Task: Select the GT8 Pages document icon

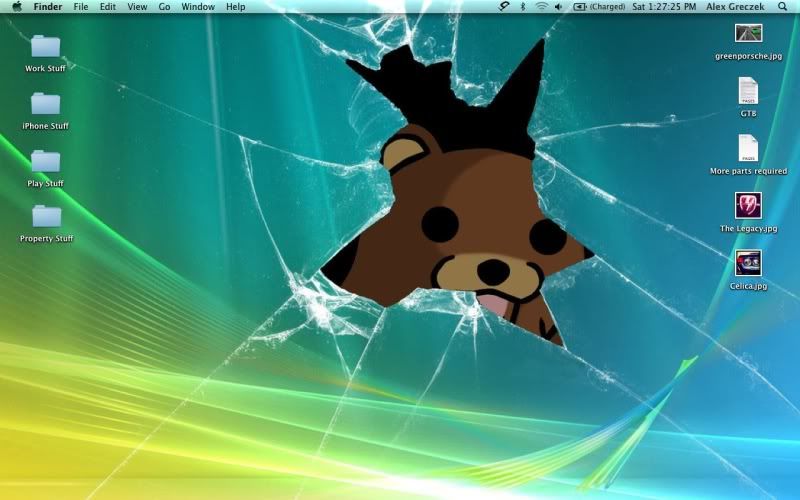Action: pyautogui.click(x=748, y=91)
